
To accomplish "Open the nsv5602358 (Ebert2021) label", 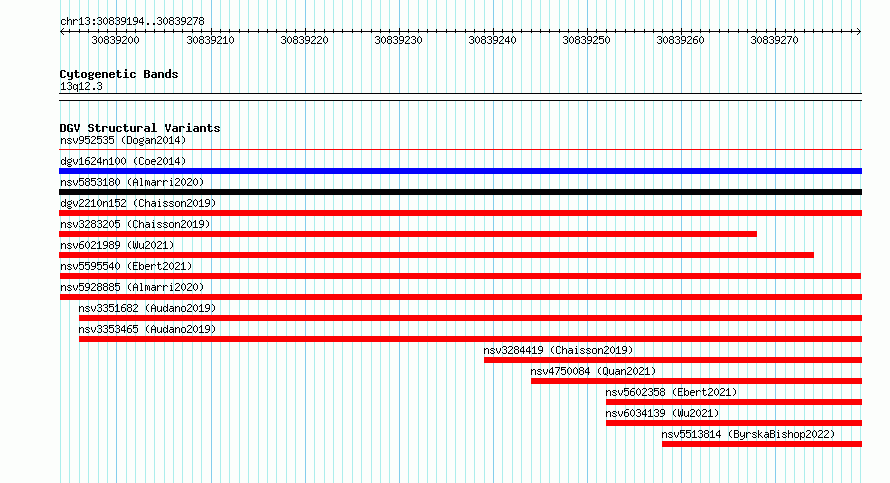I will 671,392.
